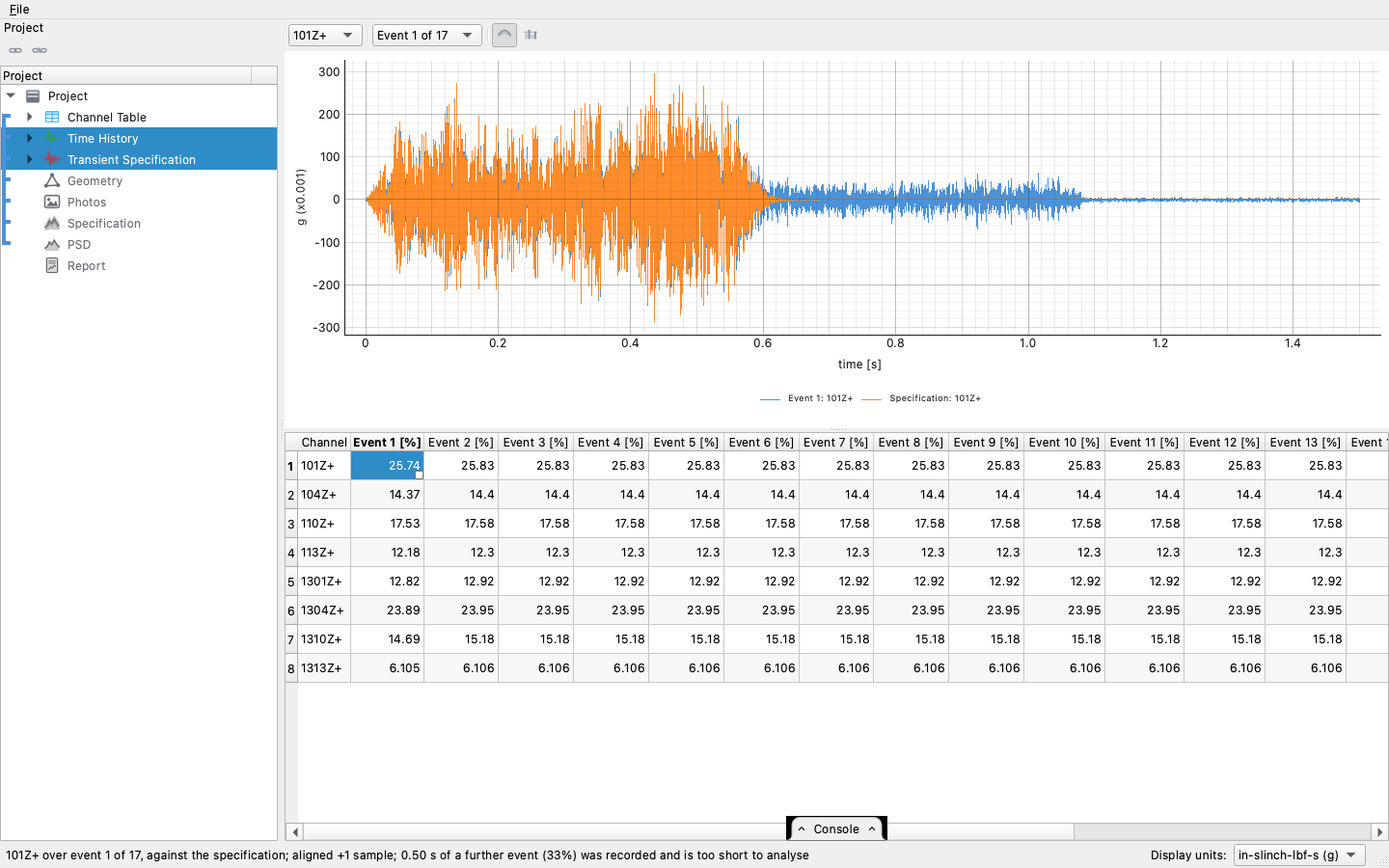Select Geometry in project tree
The image size is (1389, 868).
[95, 180]
